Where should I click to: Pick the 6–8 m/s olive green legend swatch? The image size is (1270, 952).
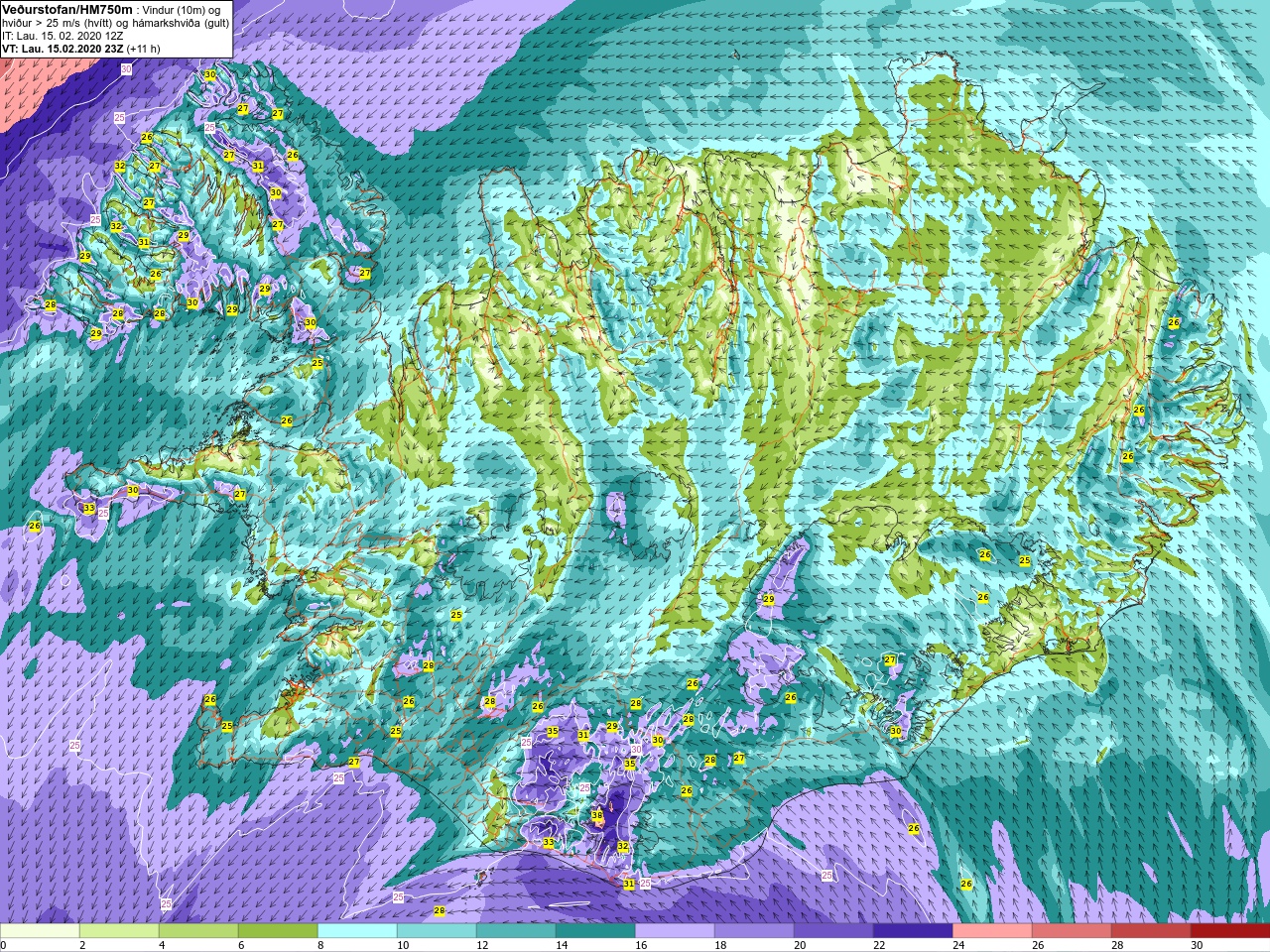[x=278, y=931]
